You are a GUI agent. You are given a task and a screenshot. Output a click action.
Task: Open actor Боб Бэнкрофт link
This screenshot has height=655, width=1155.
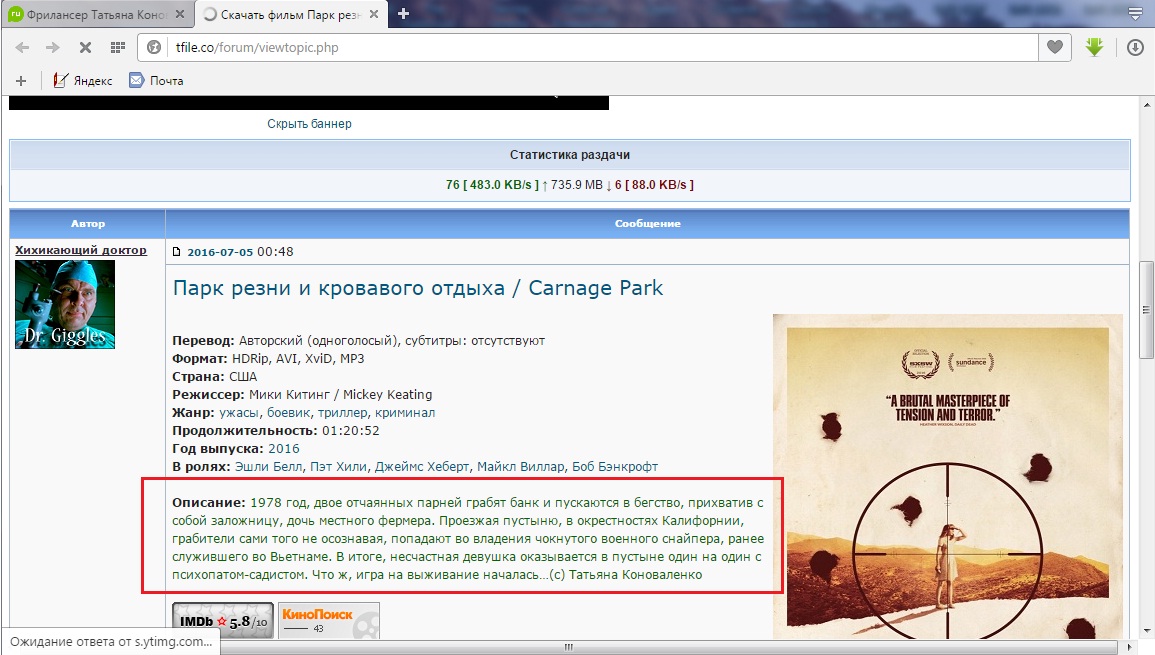coord(615,466)
